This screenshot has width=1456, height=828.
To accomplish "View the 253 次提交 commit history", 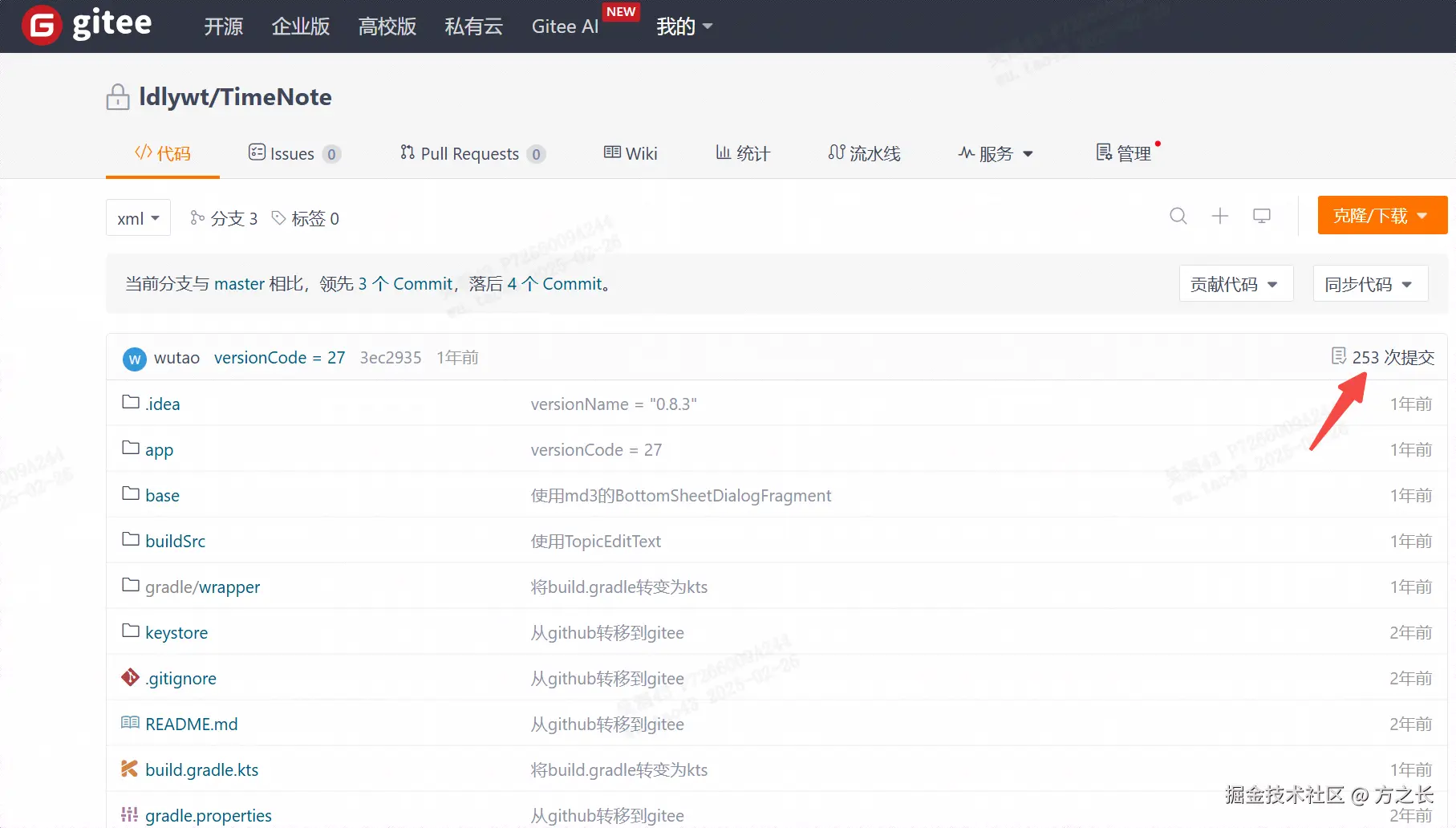I will point(1383,357).
